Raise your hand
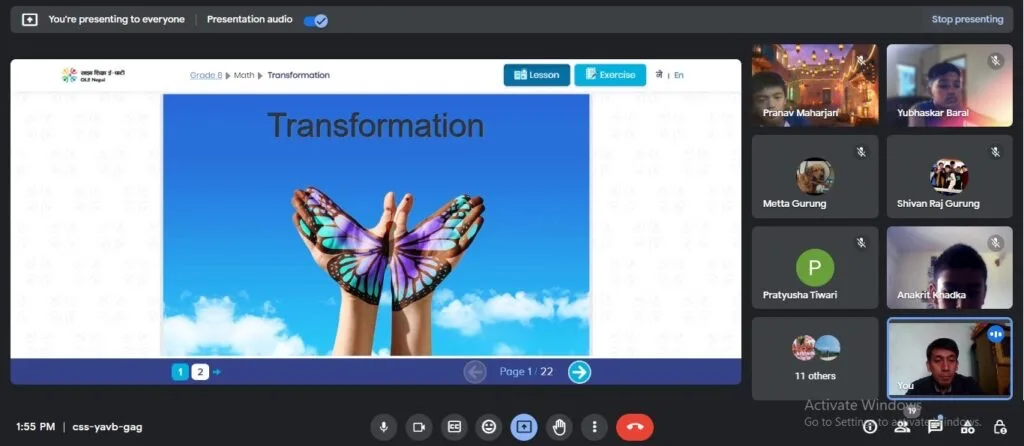This screenshot has height=446, width=1024. (559, 427)
